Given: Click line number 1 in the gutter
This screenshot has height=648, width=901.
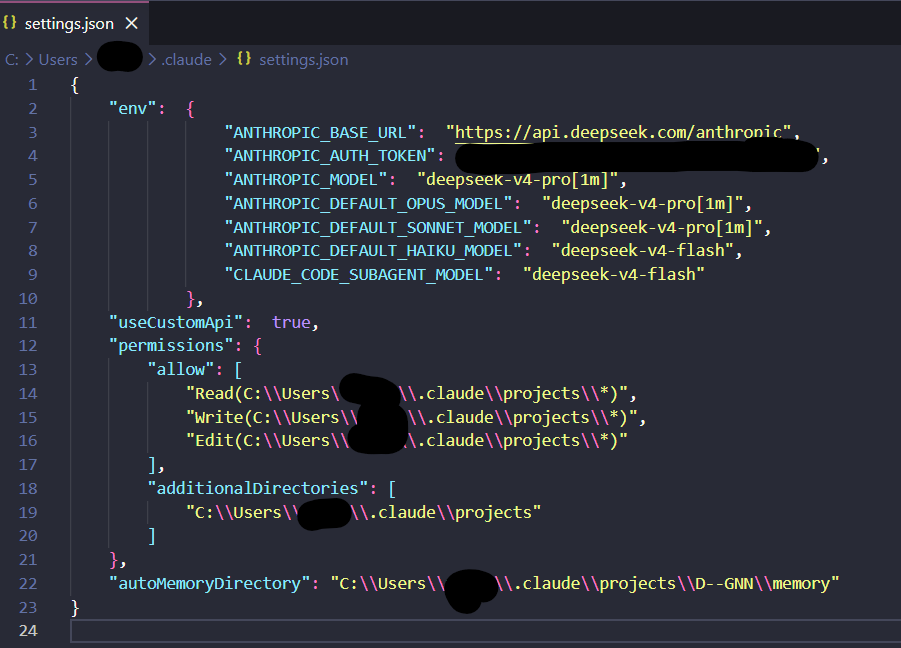Looking at the screenshot, I should point(33,85).
